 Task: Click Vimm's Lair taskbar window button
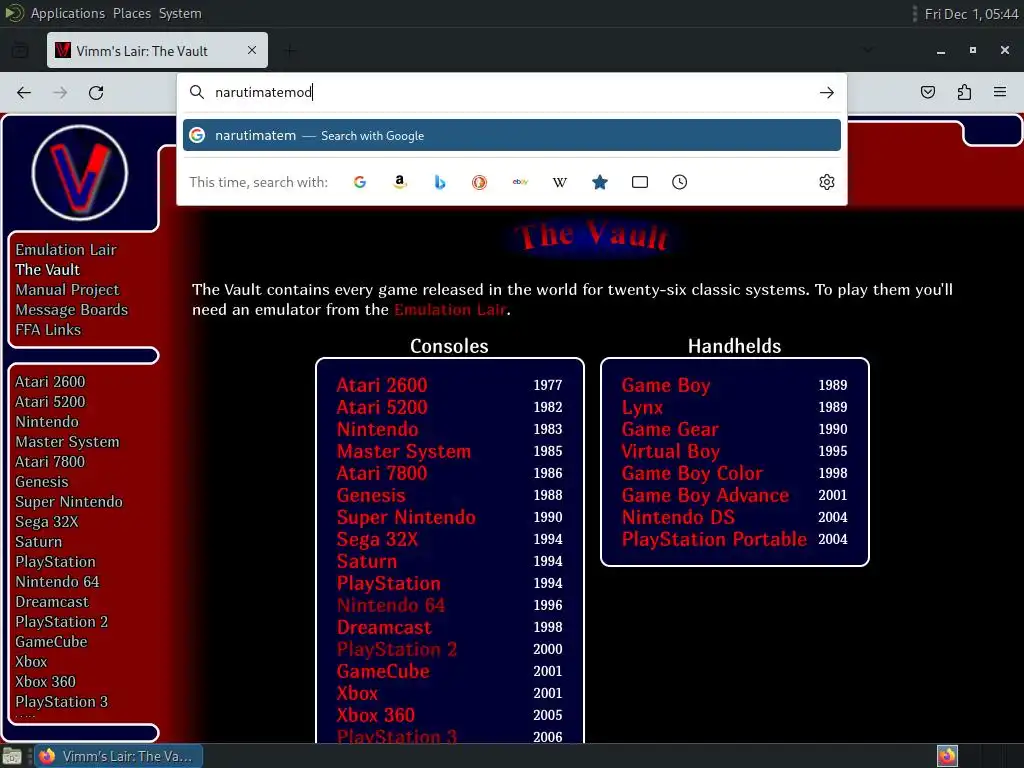(119, 756)
